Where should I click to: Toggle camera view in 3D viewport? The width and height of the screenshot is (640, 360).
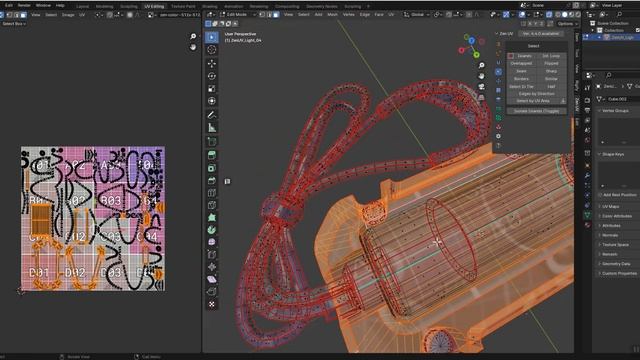point(482,87)
